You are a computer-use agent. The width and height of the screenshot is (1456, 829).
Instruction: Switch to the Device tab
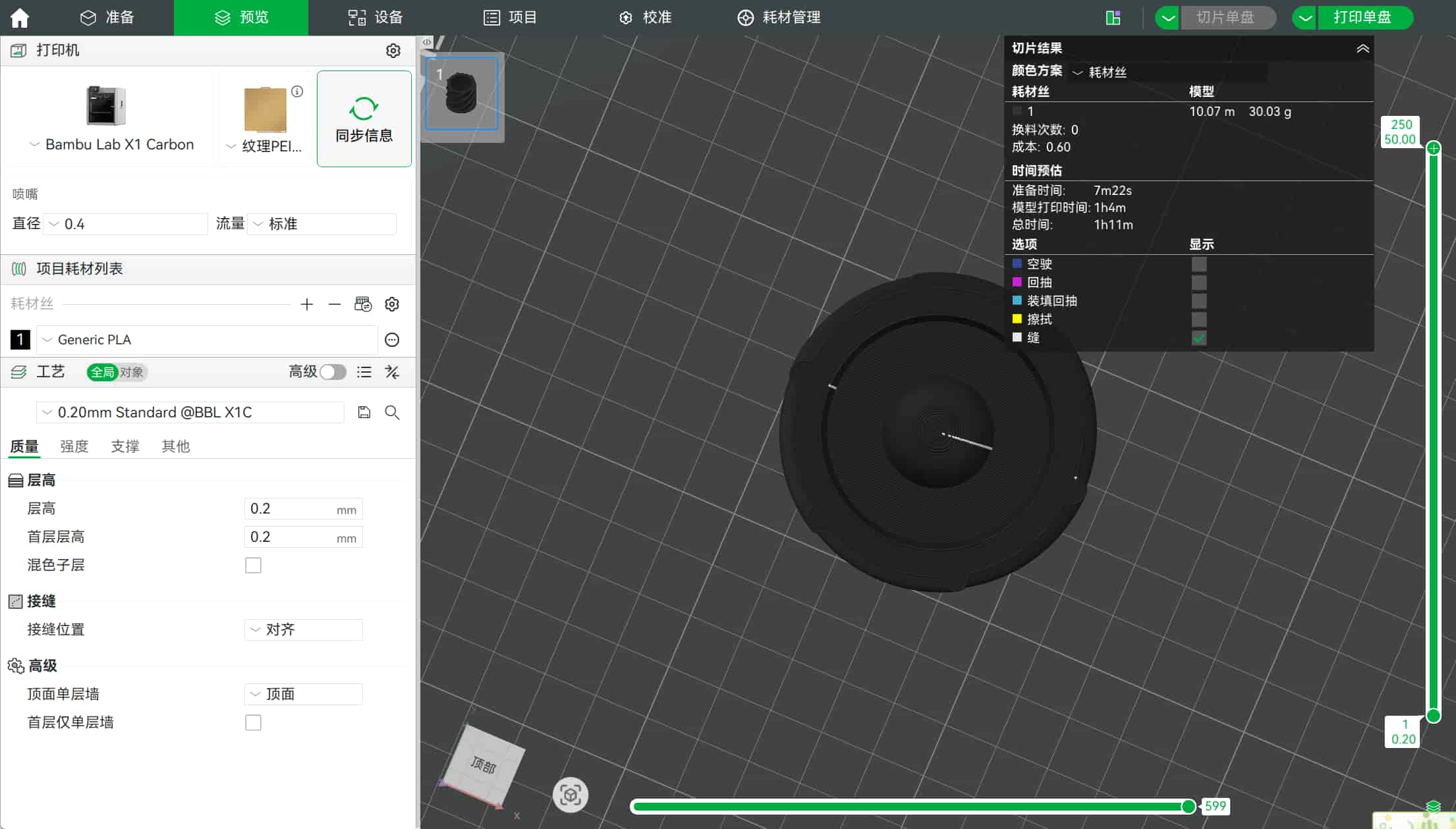[x=376, y=18]
